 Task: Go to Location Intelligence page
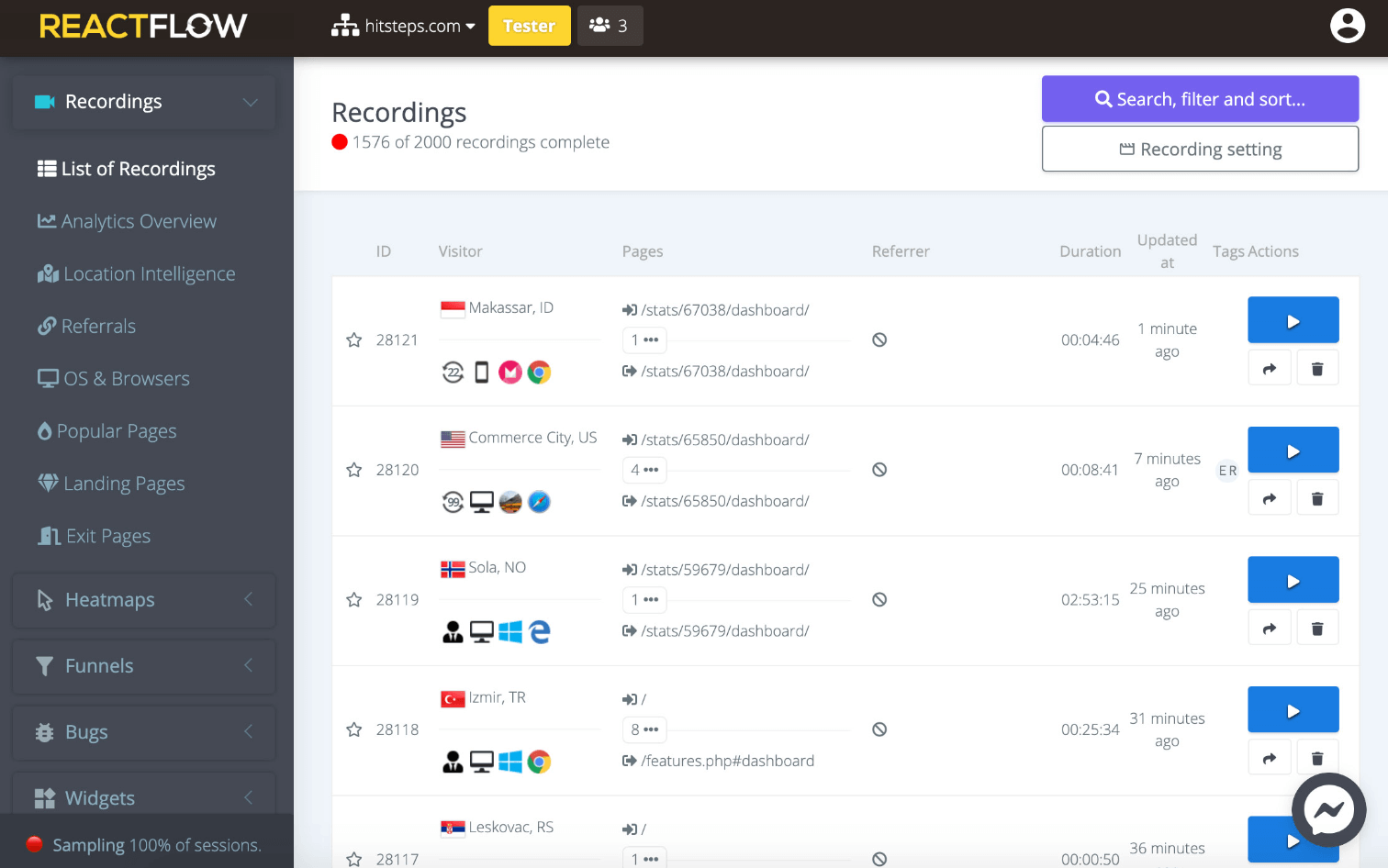pos(136,273)
